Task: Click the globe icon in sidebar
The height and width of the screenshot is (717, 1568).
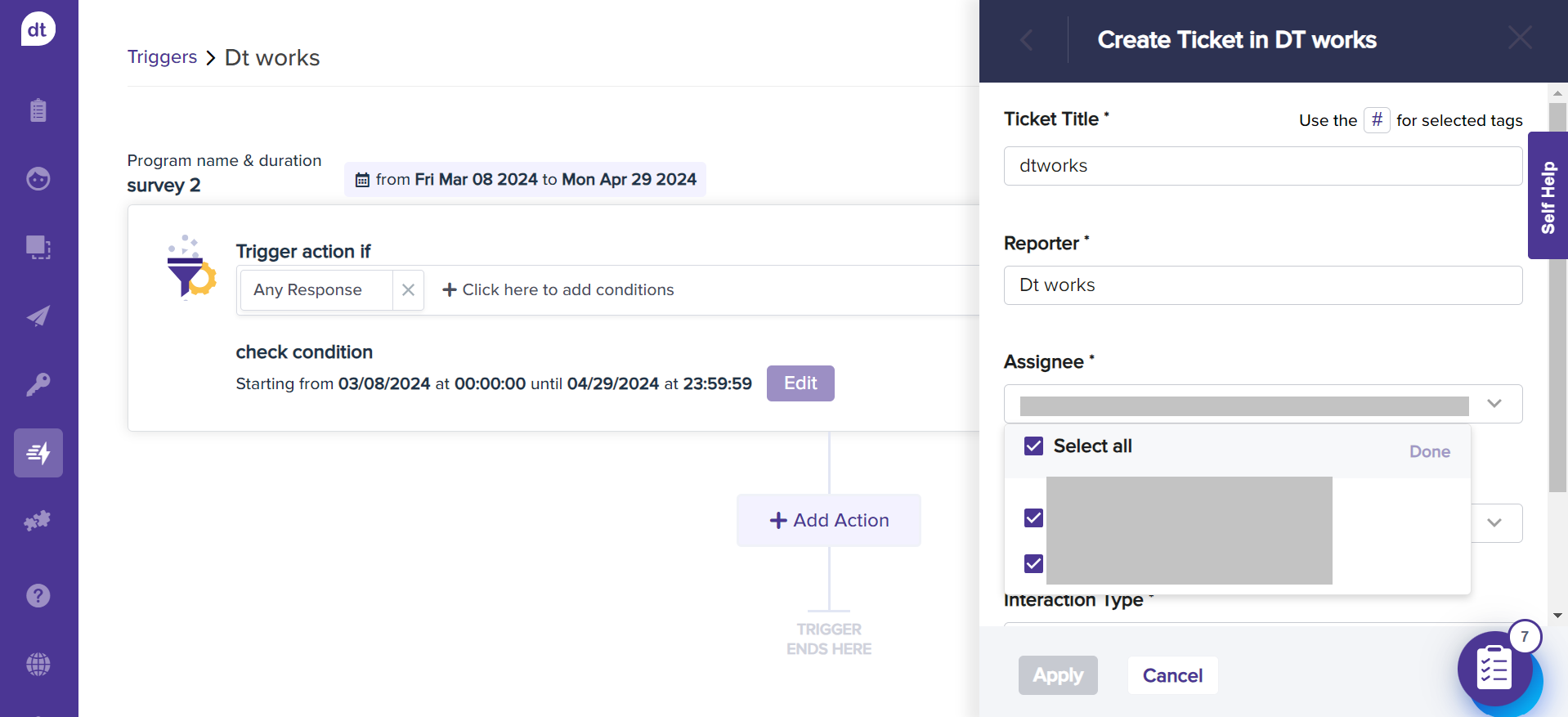Action: [x=38, y=664]
